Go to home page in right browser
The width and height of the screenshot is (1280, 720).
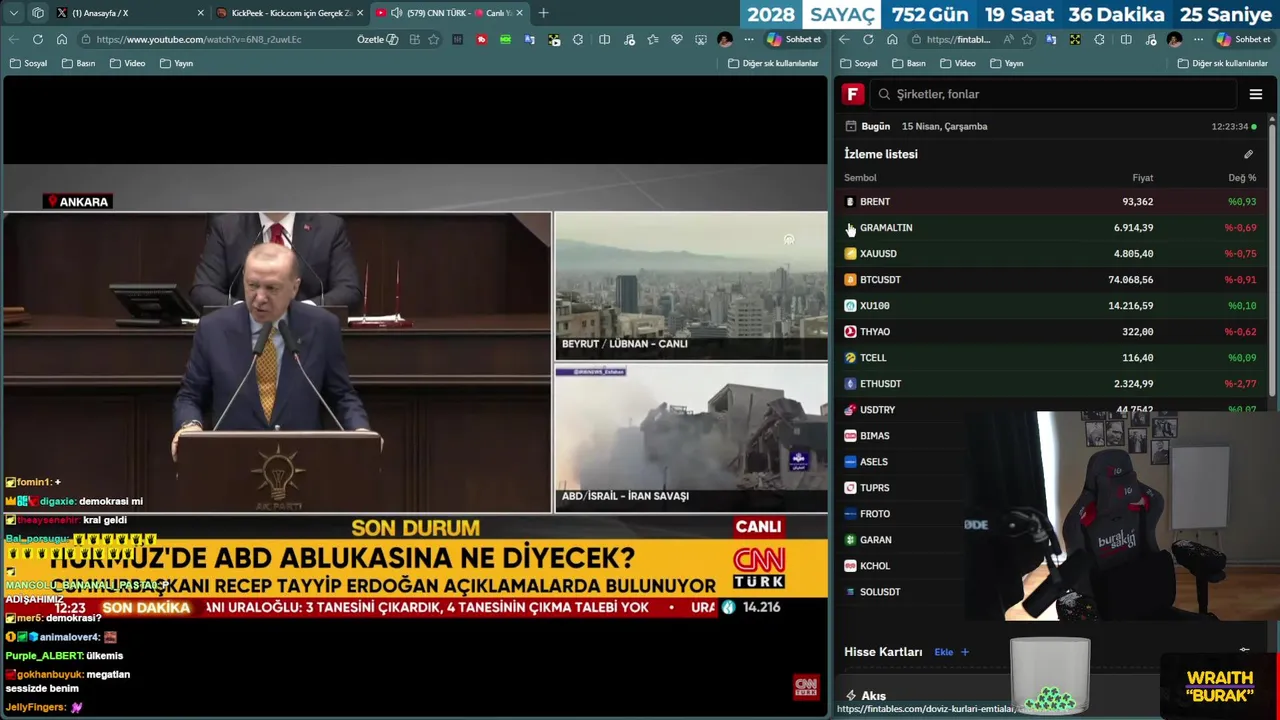(892, 39)
